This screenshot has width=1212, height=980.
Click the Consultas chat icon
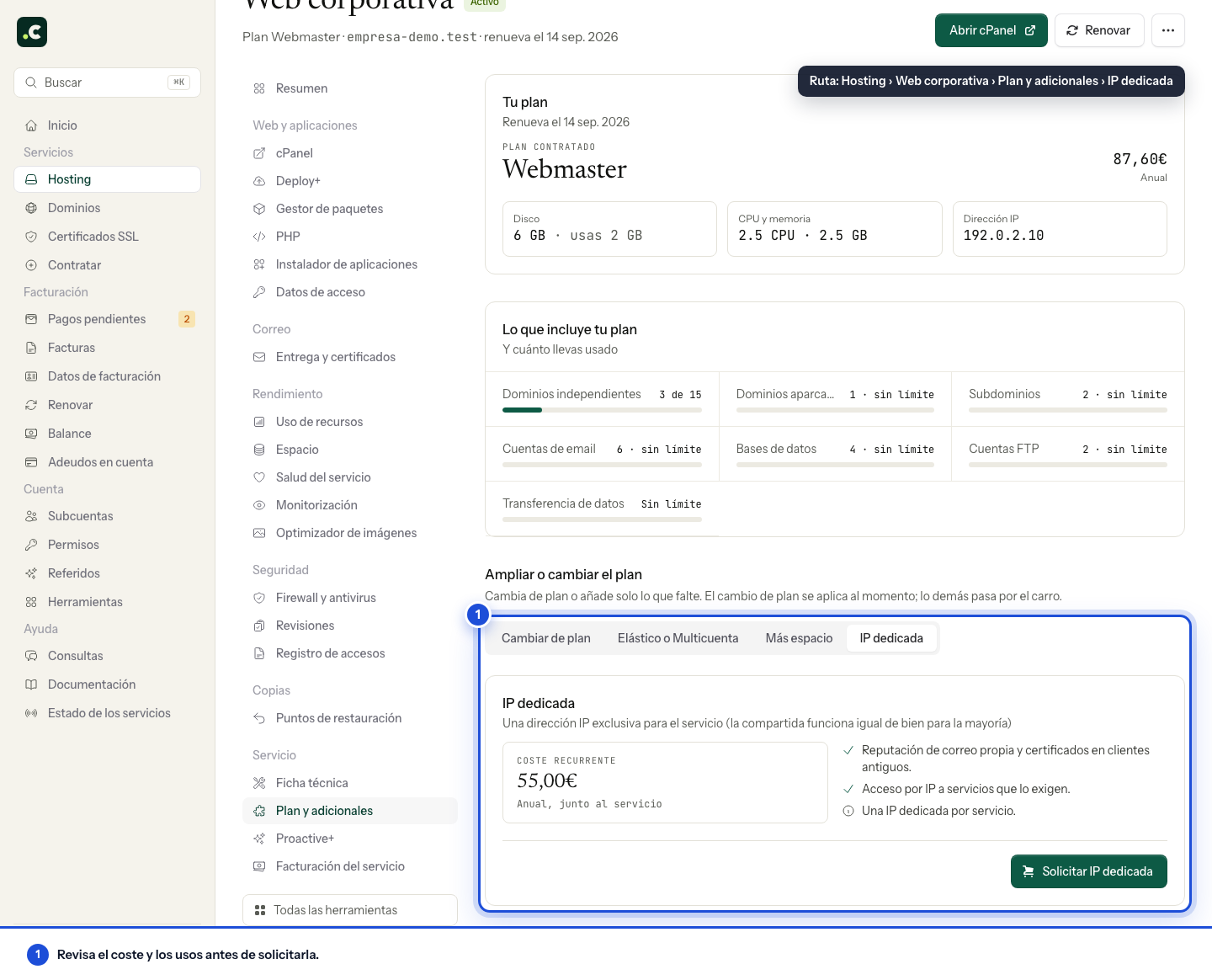tap(31, 656)
